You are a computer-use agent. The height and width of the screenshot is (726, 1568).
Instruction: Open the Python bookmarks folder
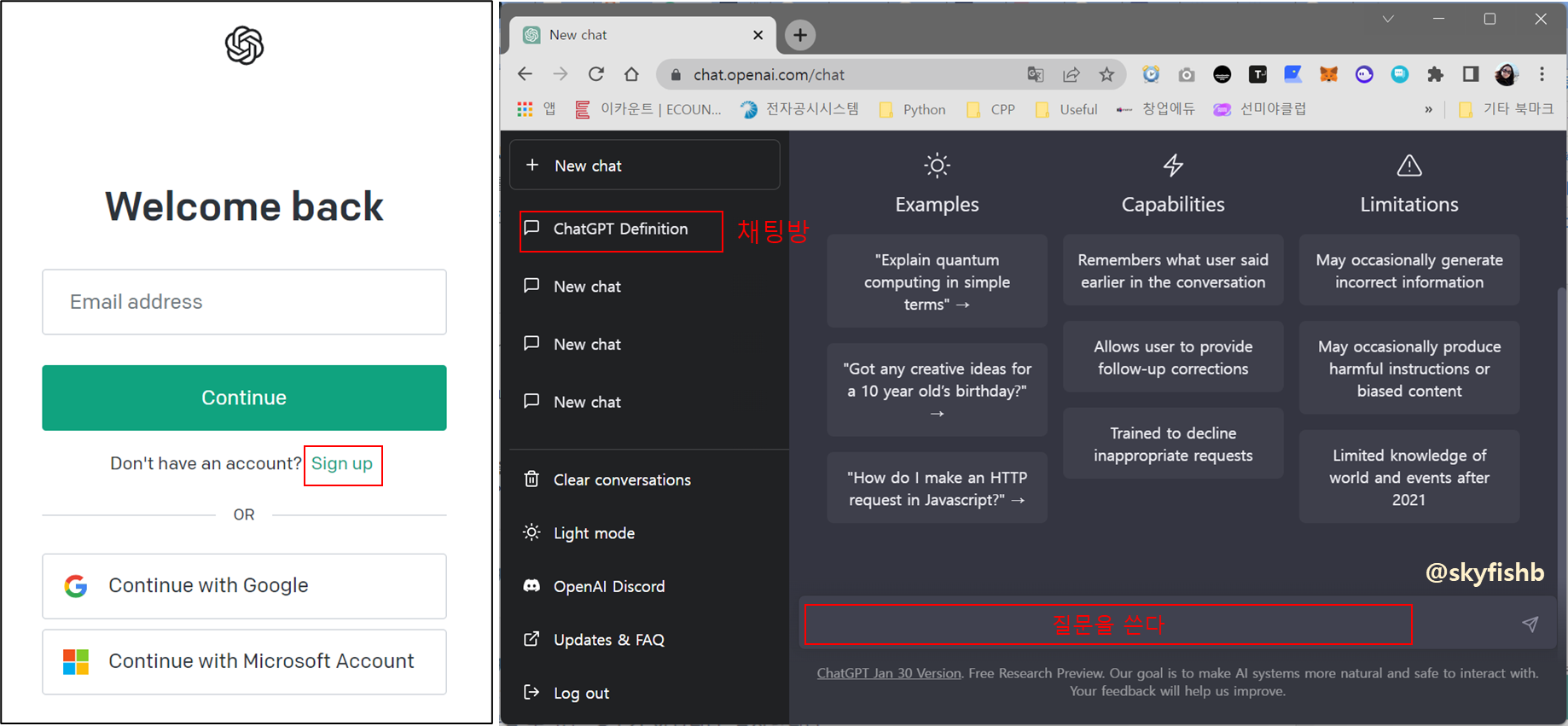pyautogui.click(x=913, y=109)
